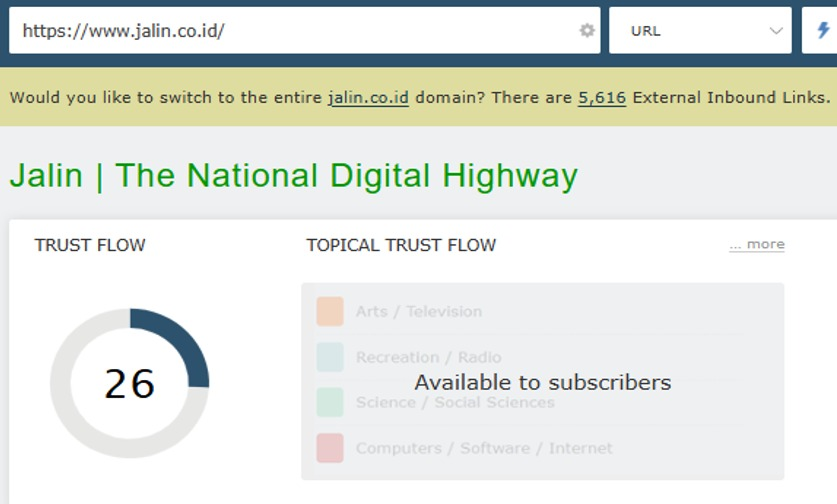Click the '... more' topical trust flow link

[757, 245]
